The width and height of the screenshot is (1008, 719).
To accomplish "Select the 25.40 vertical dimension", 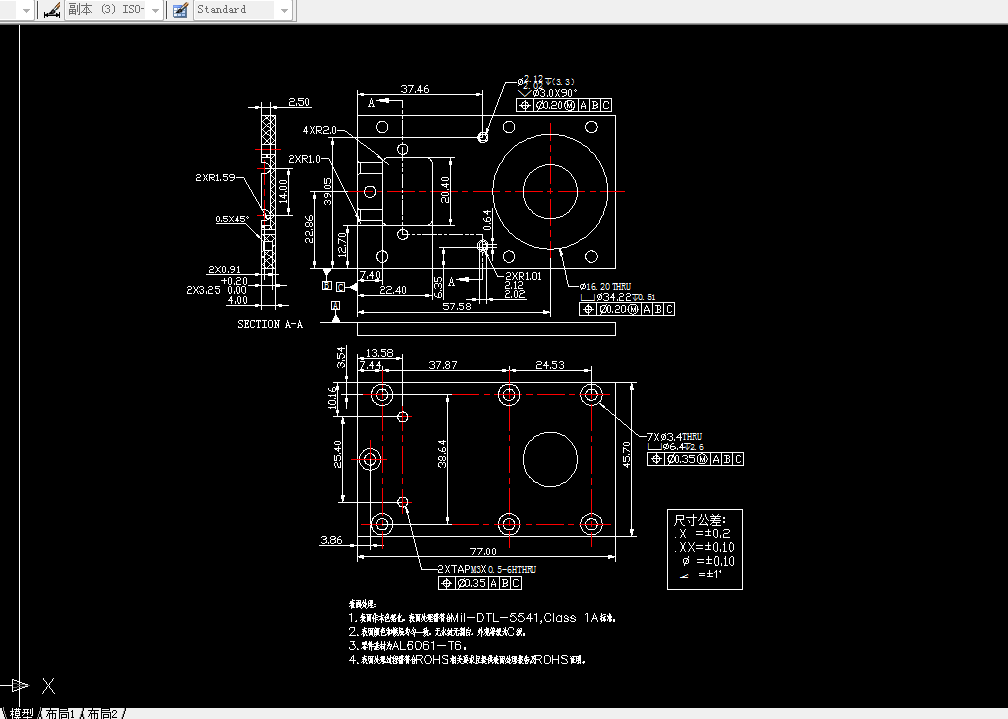I will 338,454.
